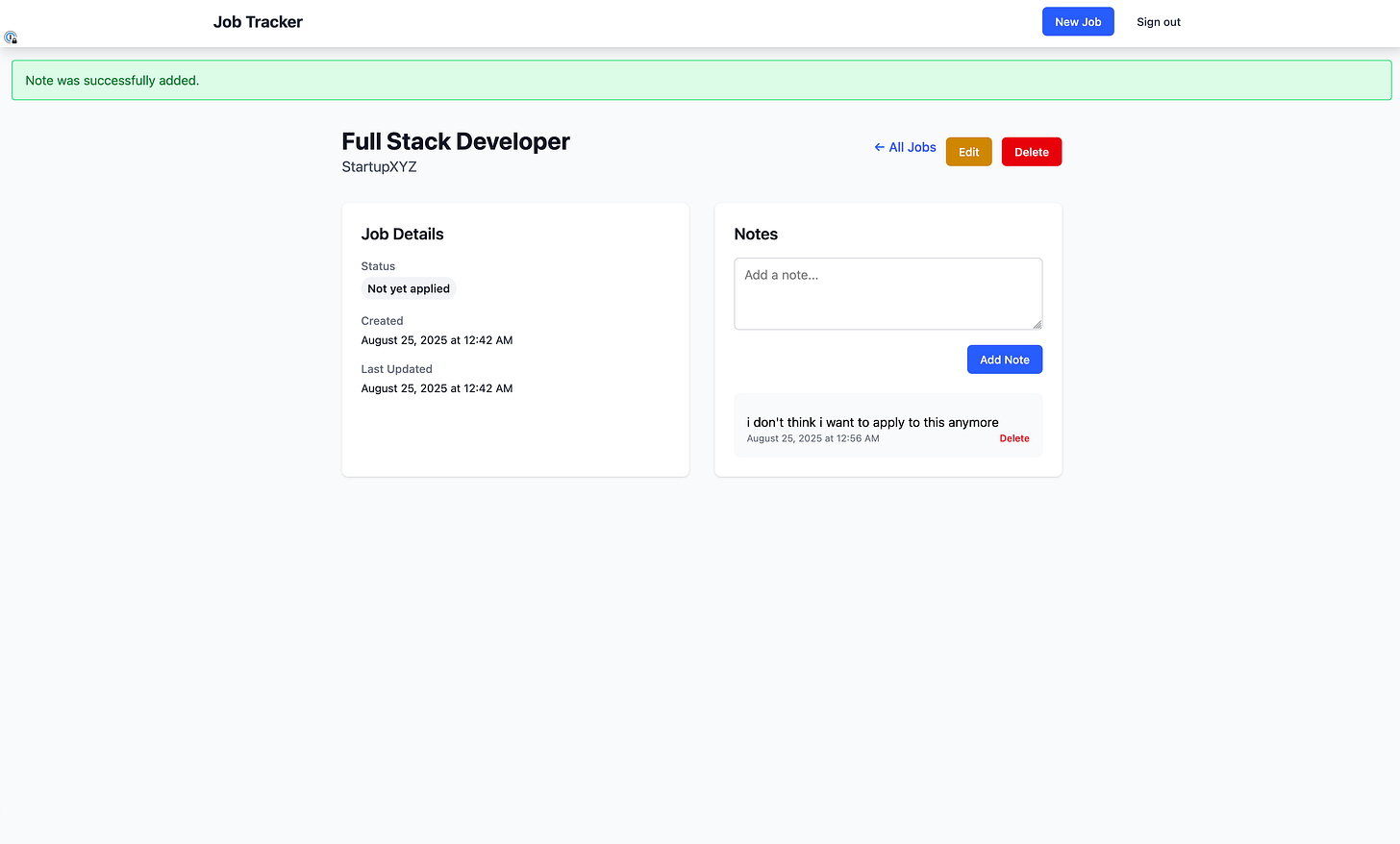
Task: Click the StartupXYZ company name
Action: point(380,167)
